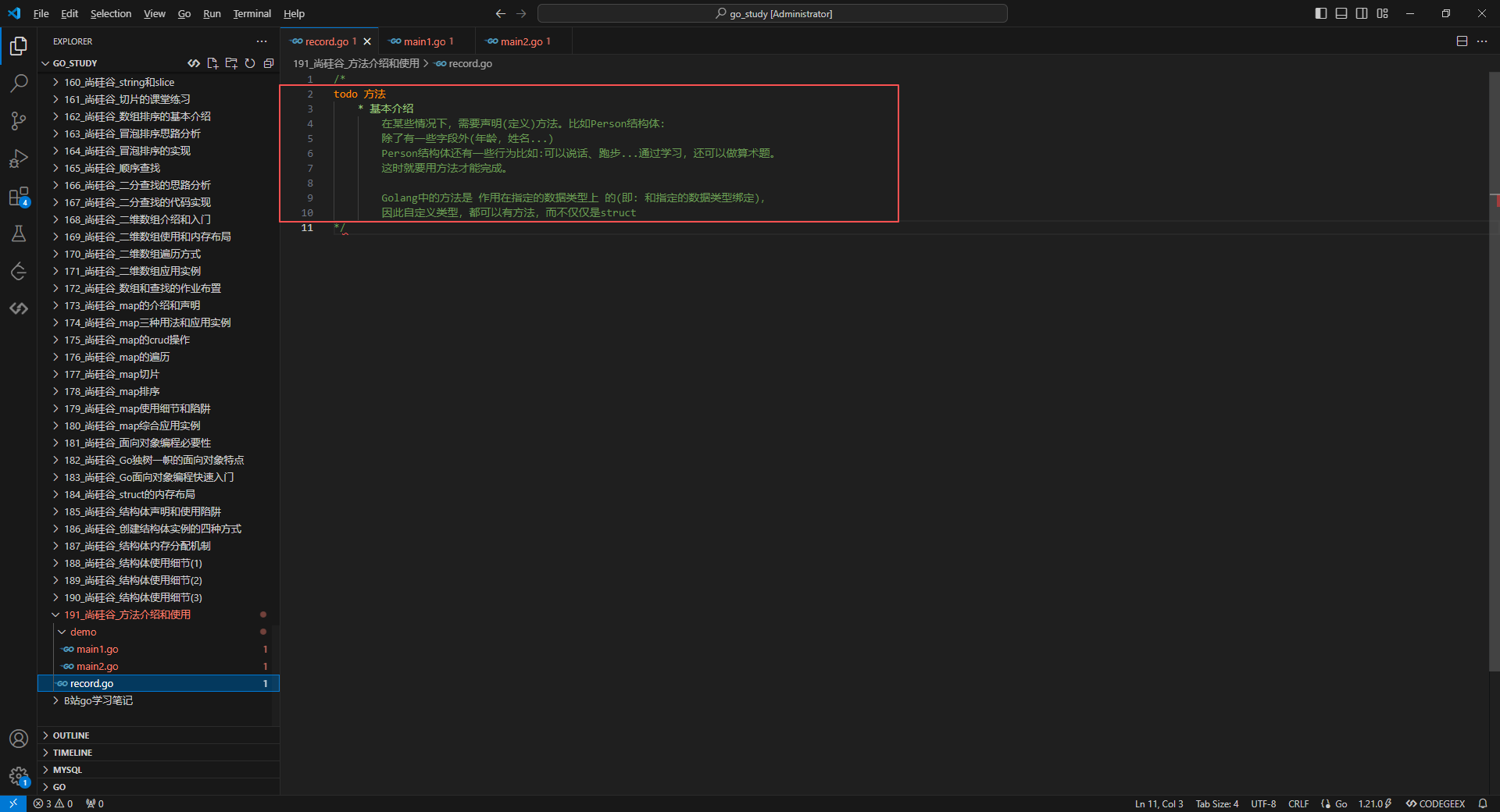The image size is (1500, 812).
Task: Go back in navigation history
Action: pyautogui.click(x=501, y=13)
